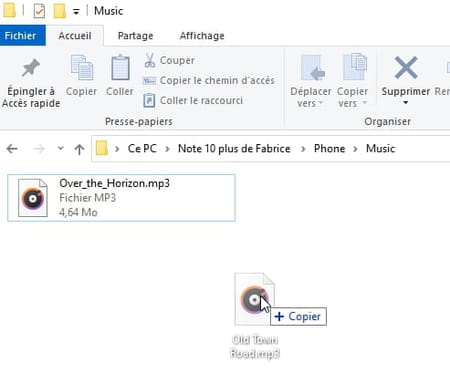Click Copier le chemin d'accès
The width and height of the screenshot is (450, 384).
coord(209,80)
